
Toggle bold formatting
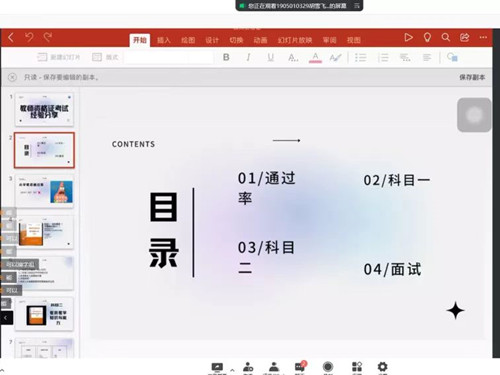[226, 57]
